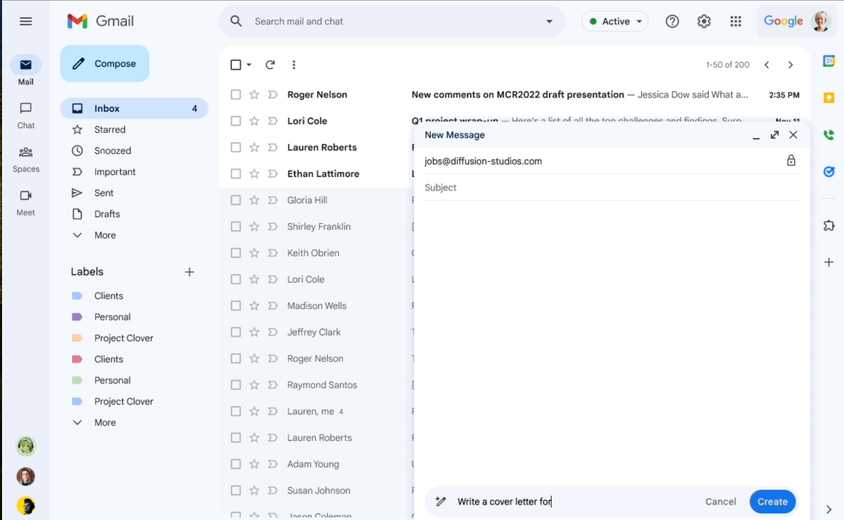
Task: Open Tasks in the right side panel
Action: [829, 172]
